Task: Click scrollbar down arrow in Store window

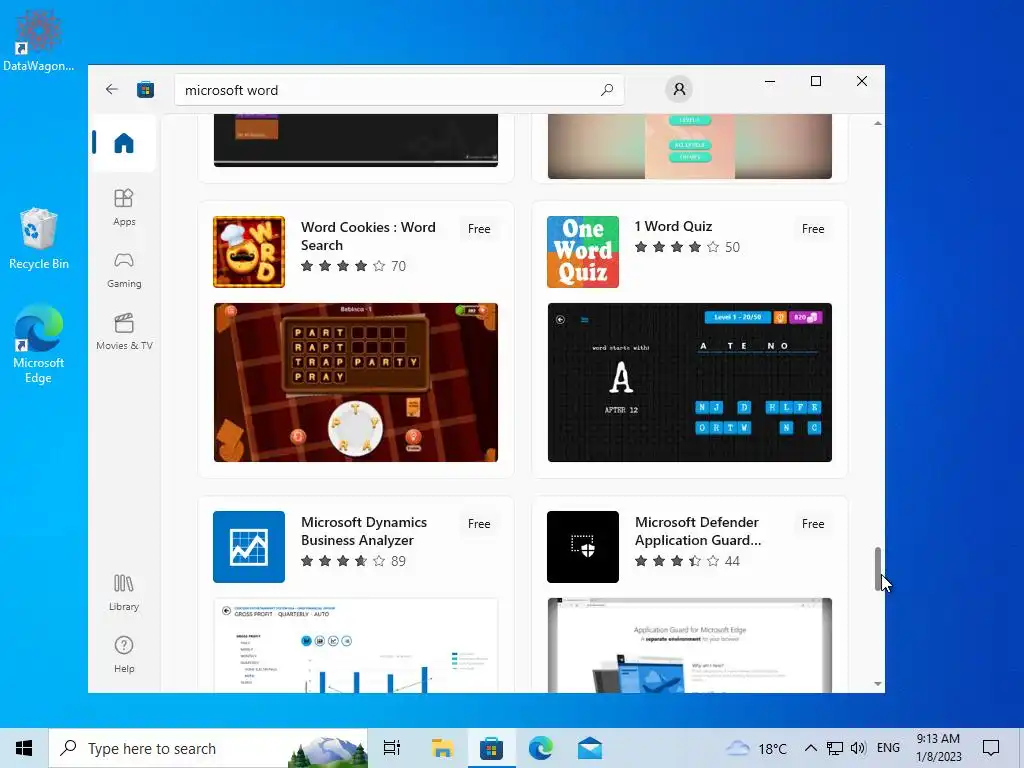Action: (x=878, y=684)
